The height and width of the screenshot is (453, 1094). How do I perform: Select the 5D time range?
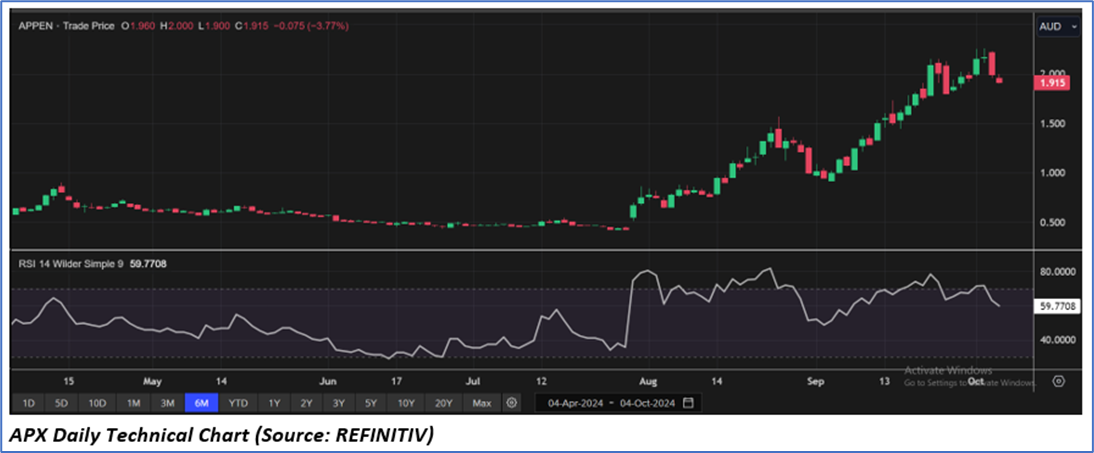[62, 403]
